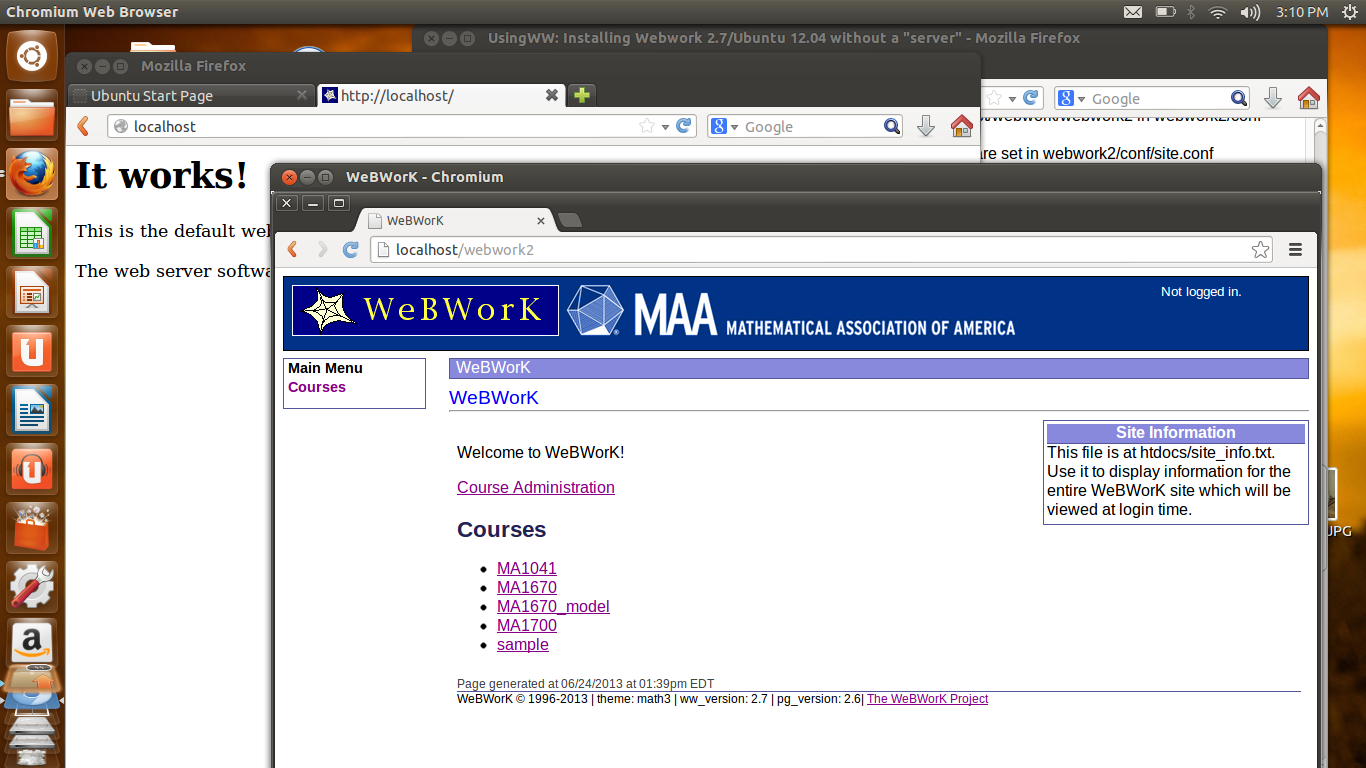Open a new tab in Chromium

[x=569, y=220]
